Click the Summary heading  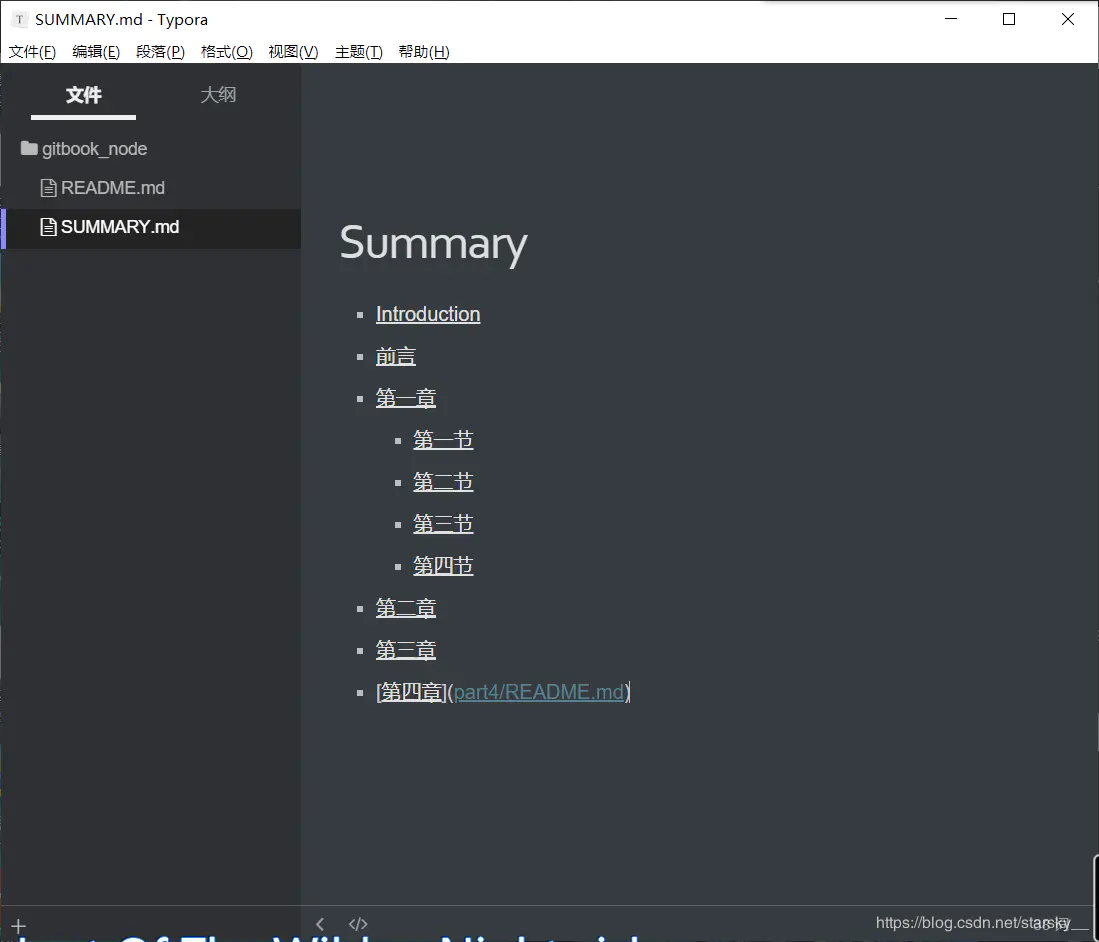433,243
